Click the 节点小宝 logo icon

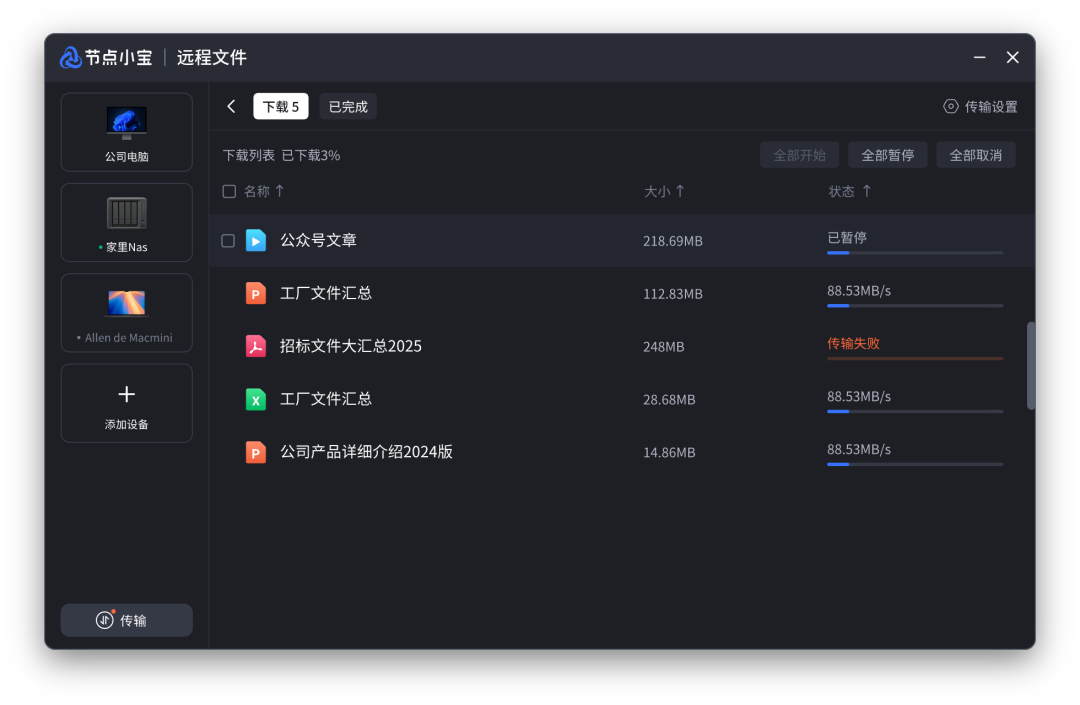pyautogui.click(x=69, y=57)
